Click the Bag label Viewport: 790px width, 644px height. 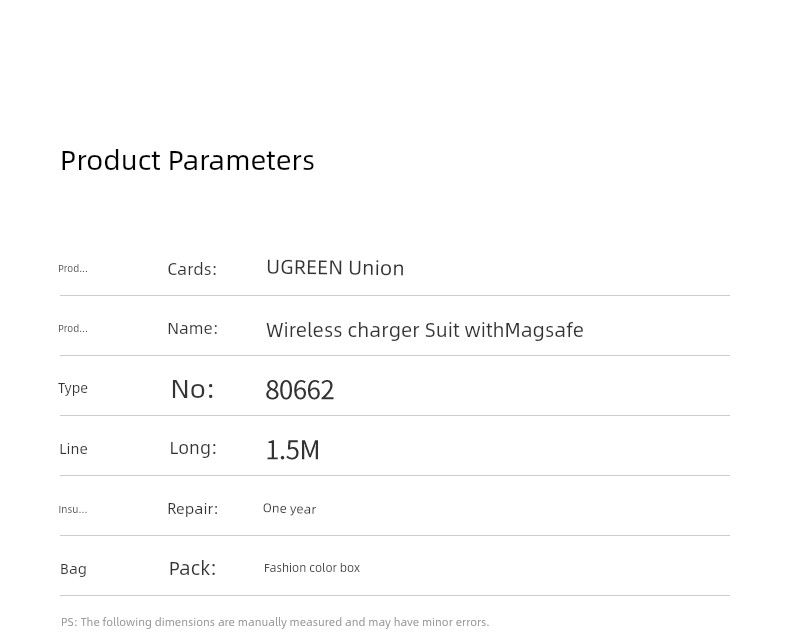click(x=74, y=569)
